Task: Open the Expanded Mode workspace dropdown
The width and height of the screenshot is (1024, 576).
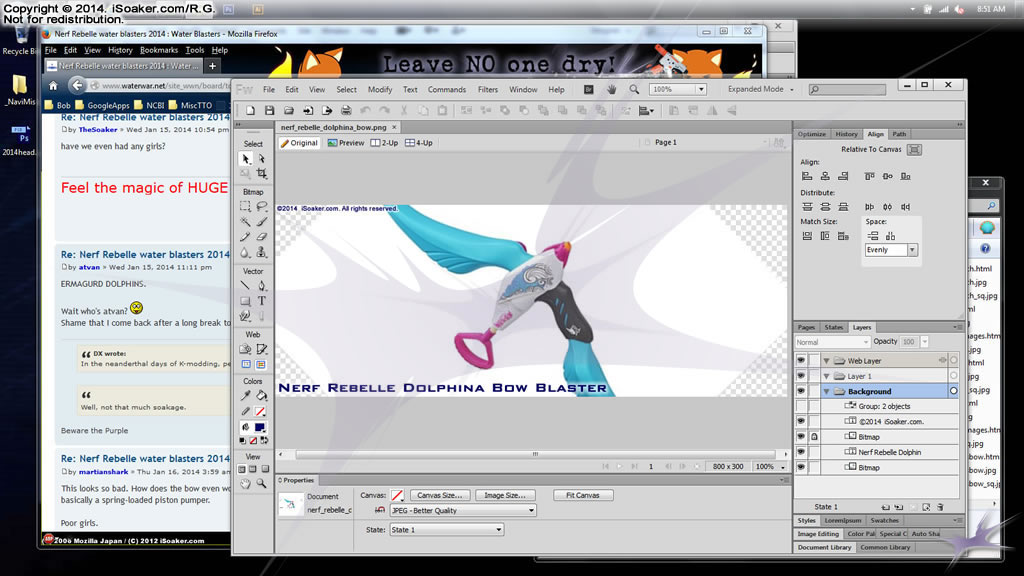Action: point(760,89)
